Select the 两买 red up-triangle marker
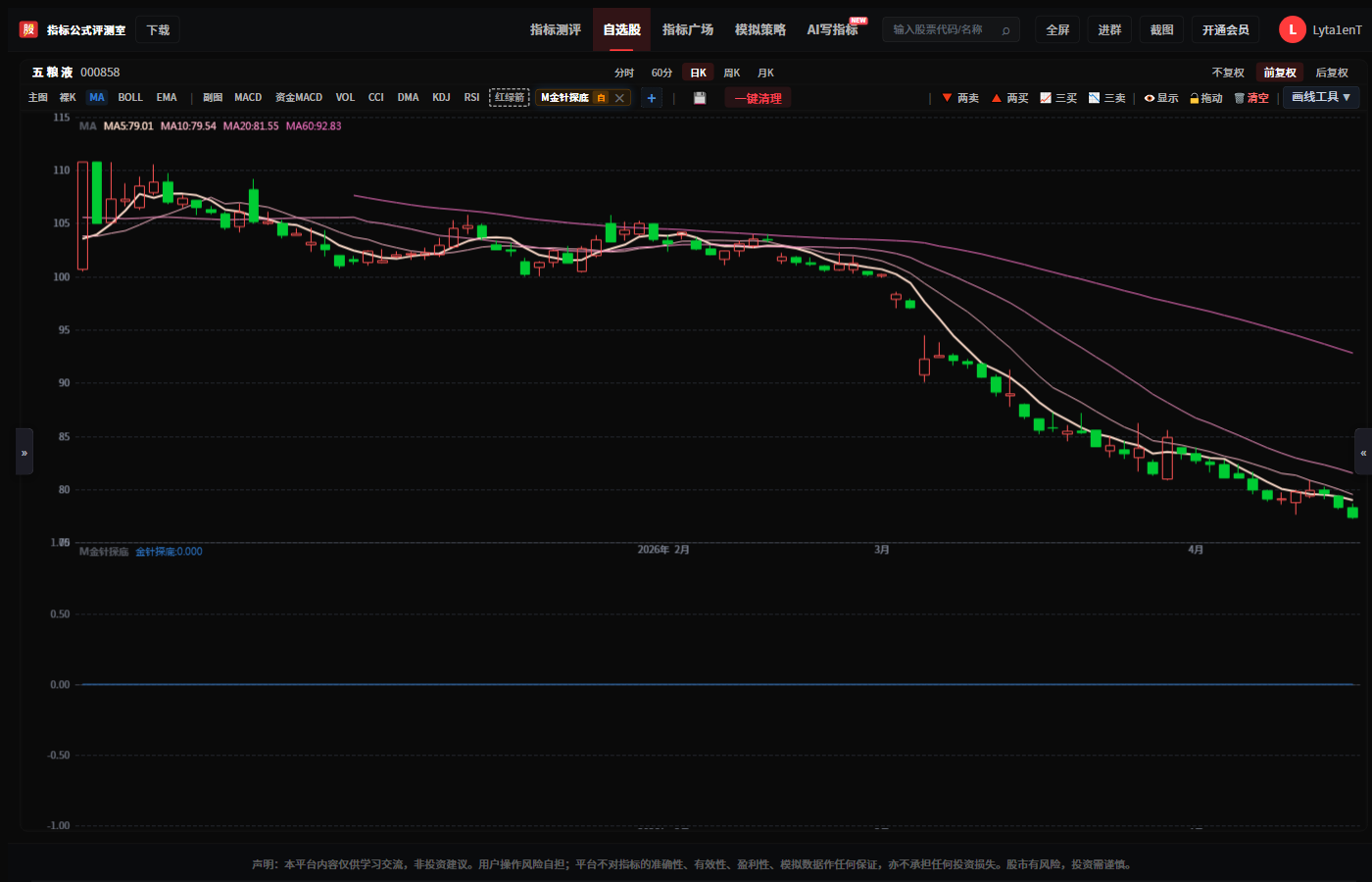This screenshot has width=1372, height=882. (x=1009, y=98)
